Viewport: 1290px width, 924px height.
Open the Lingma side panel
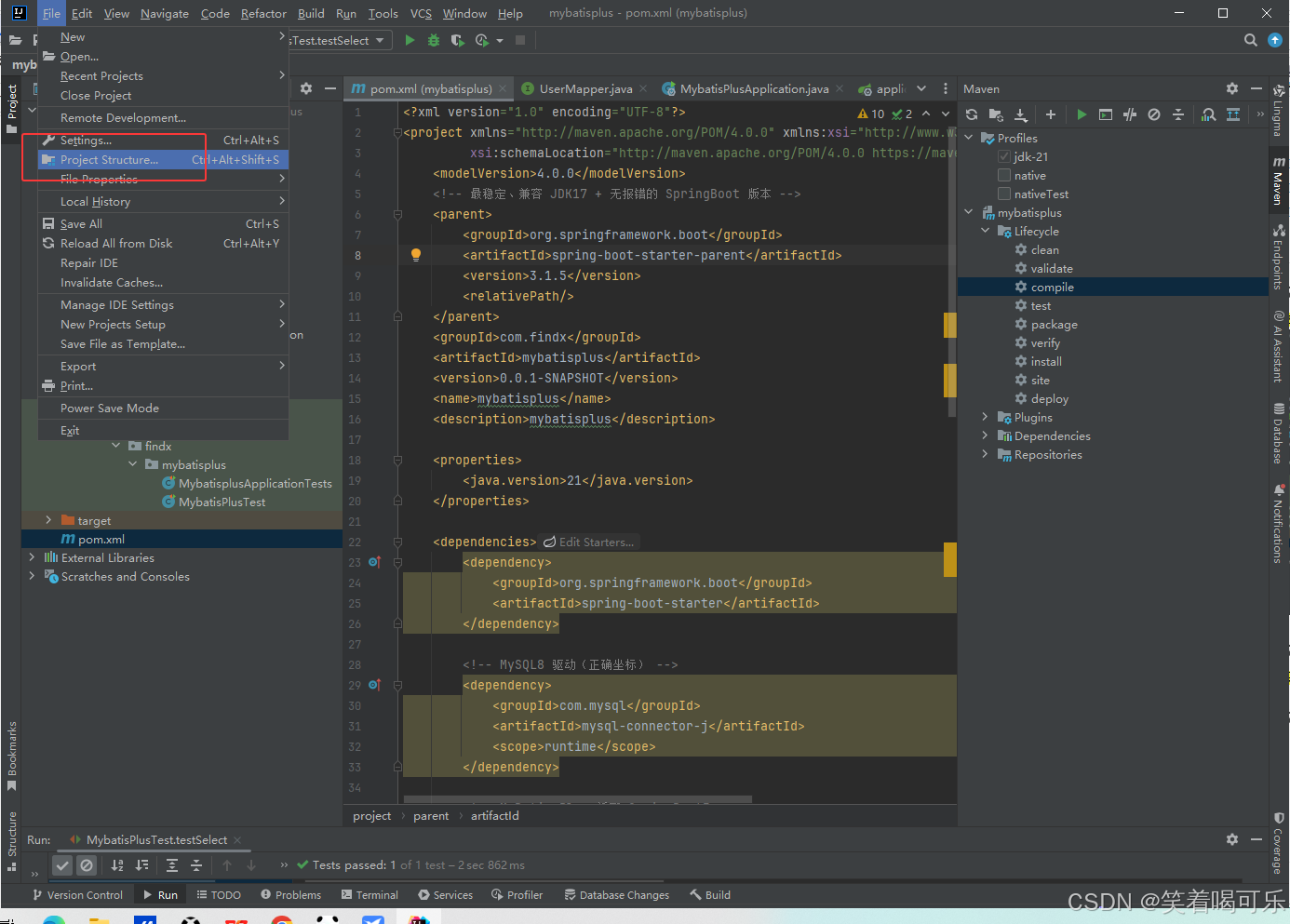[1279, 110]
